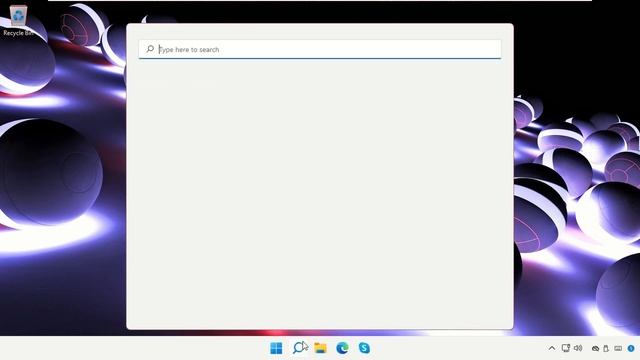Open the Windows Start menu
This screenshot has width=640, height=360.
click(276, 348)
